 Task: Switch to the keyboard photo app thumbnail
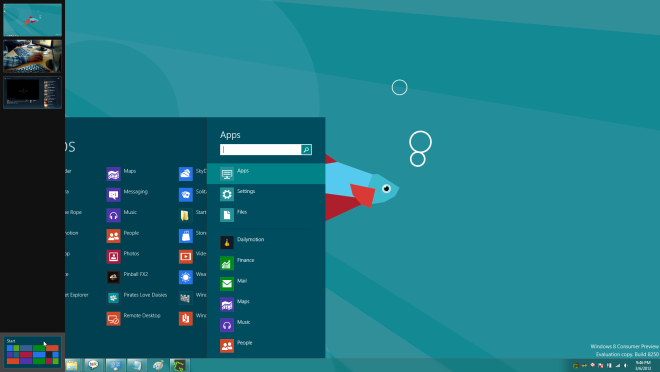point(32,56)
